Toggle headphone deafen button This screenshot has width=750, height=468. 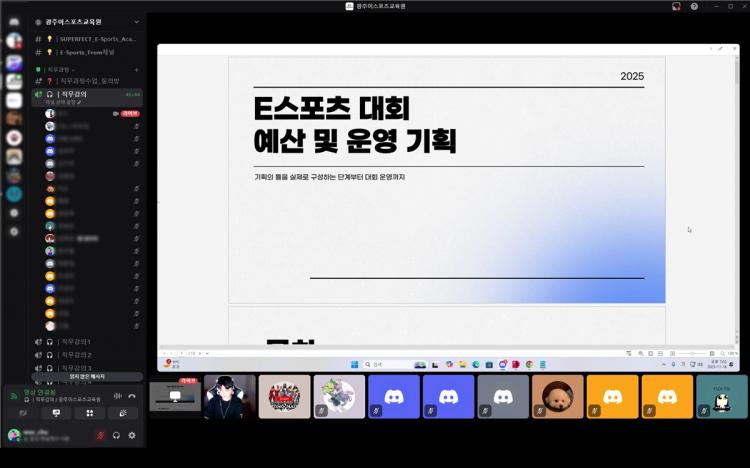click(x=116, y=435)
